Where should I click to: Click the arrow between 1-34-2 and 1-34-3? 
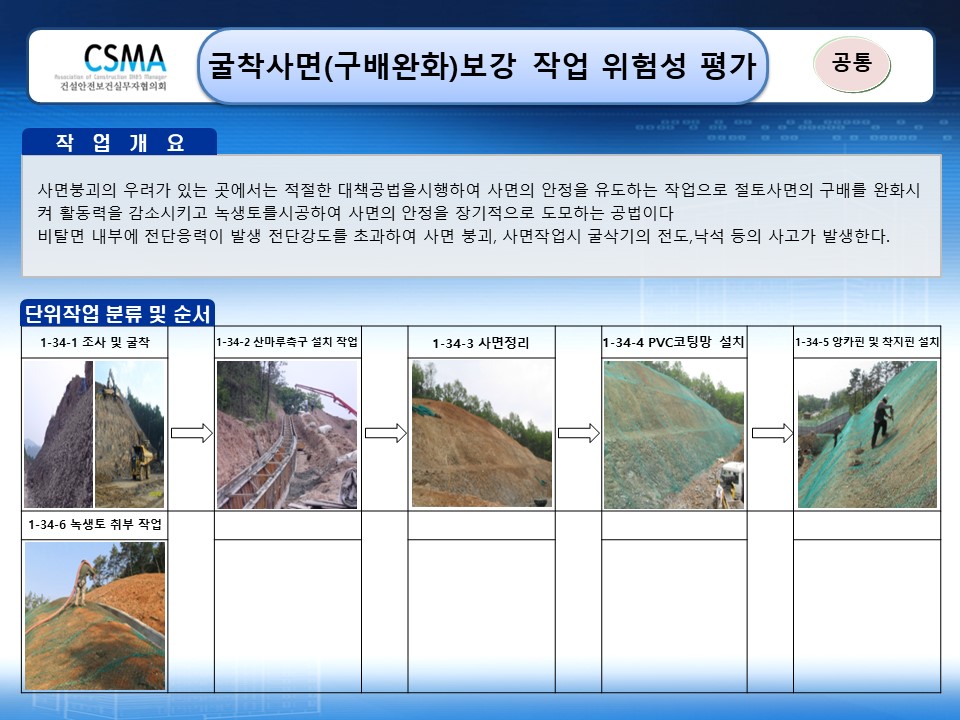[x=386, y=433]
